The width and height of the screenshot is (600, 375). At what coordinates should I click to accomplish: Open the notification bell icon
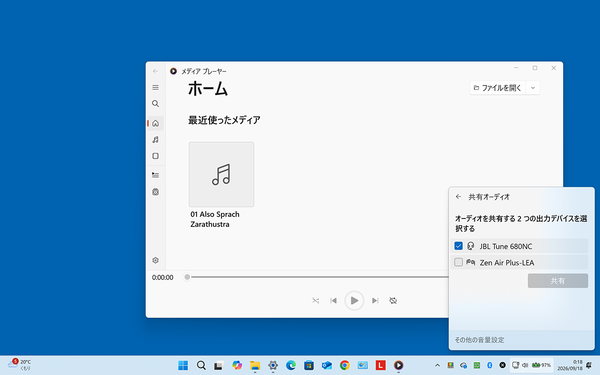click(x=589, y=365)
